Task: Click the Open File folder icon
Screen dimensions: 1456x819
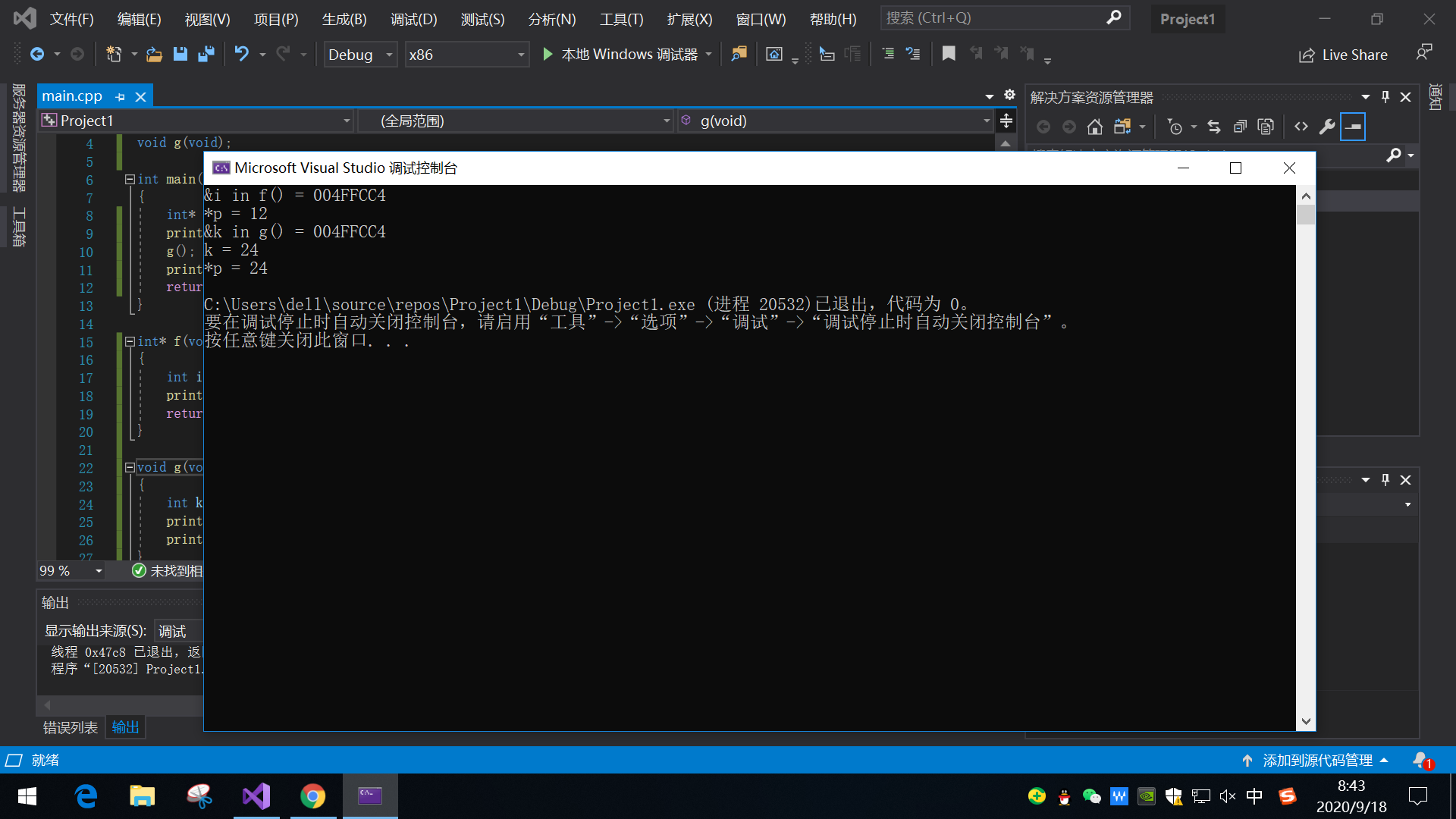Action: click(154, 55)
